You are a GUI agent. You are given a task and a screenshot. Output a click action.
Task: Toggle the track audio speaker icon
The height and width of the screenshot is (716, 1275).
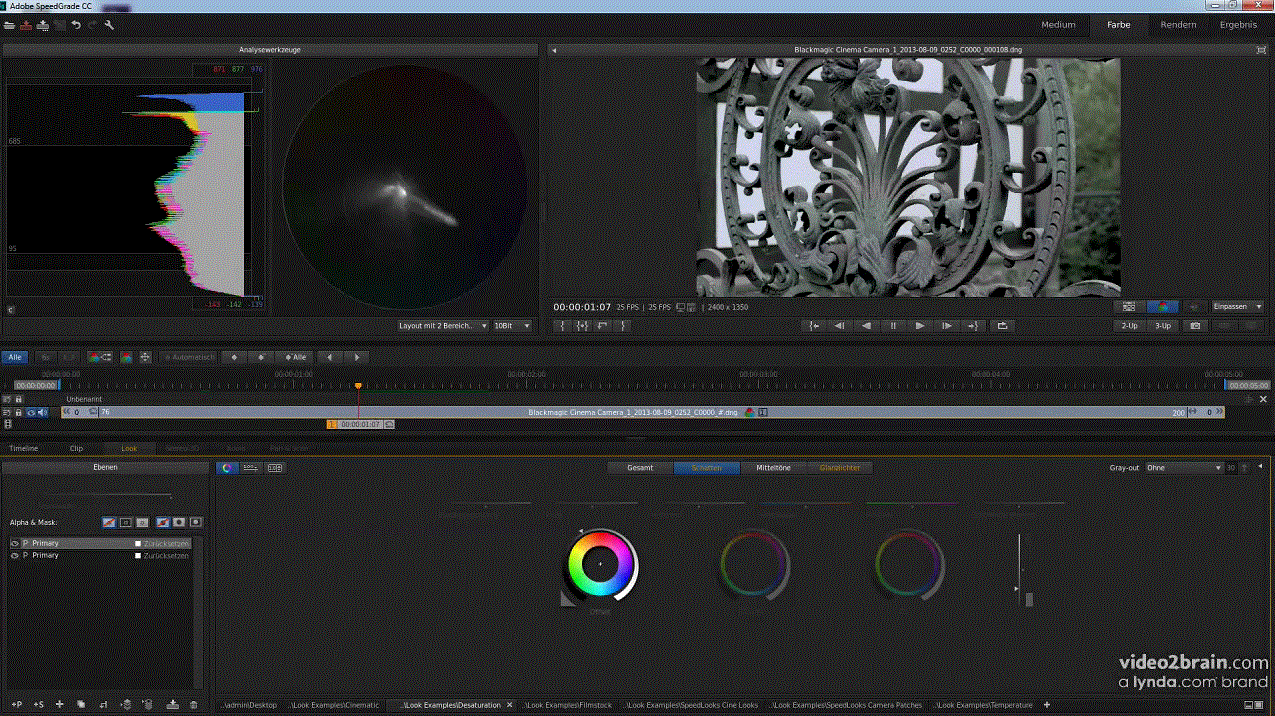42,412
